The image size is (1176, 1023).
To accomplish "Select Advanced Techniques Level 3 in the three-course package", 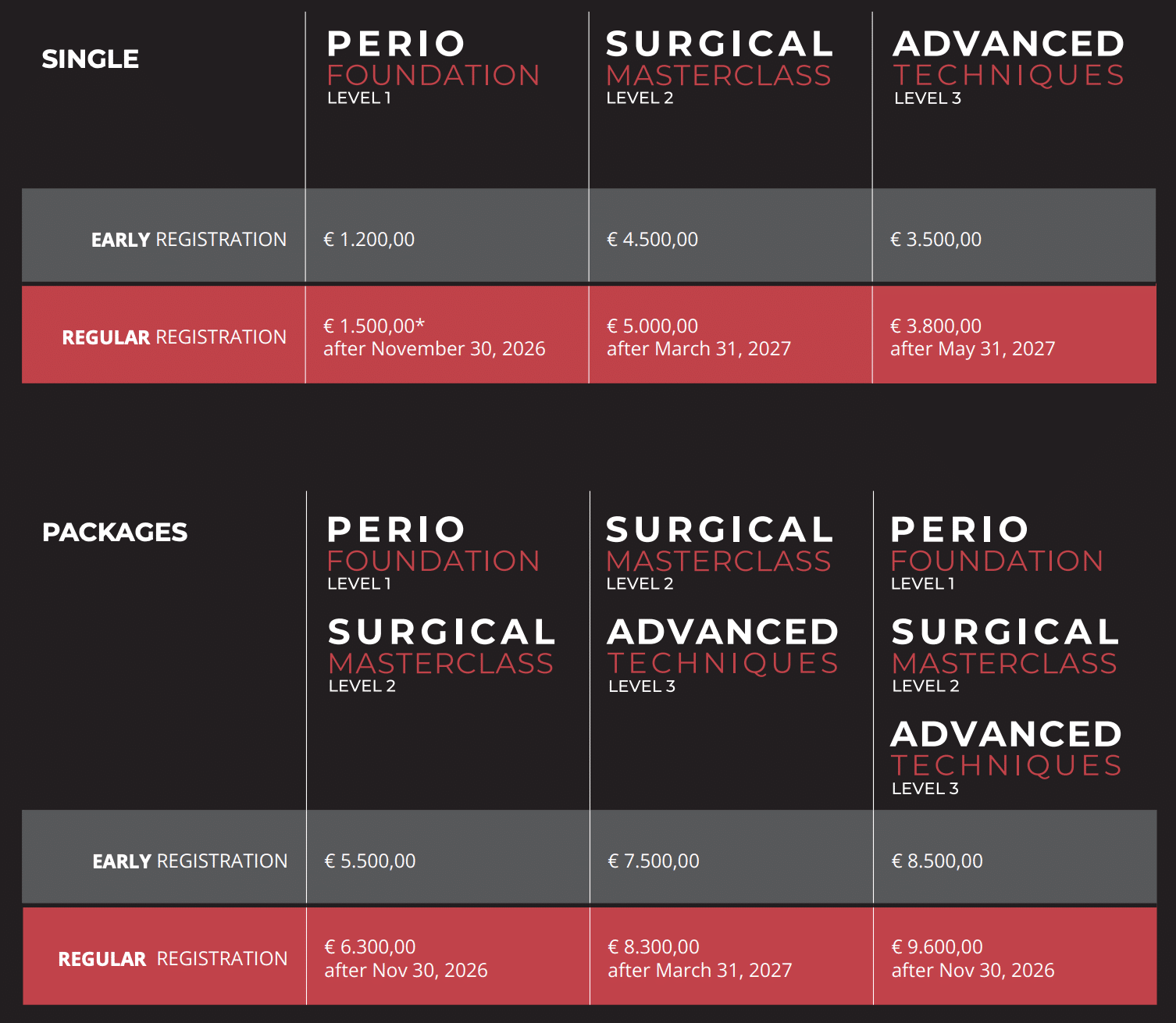I will pos(1007,757).
